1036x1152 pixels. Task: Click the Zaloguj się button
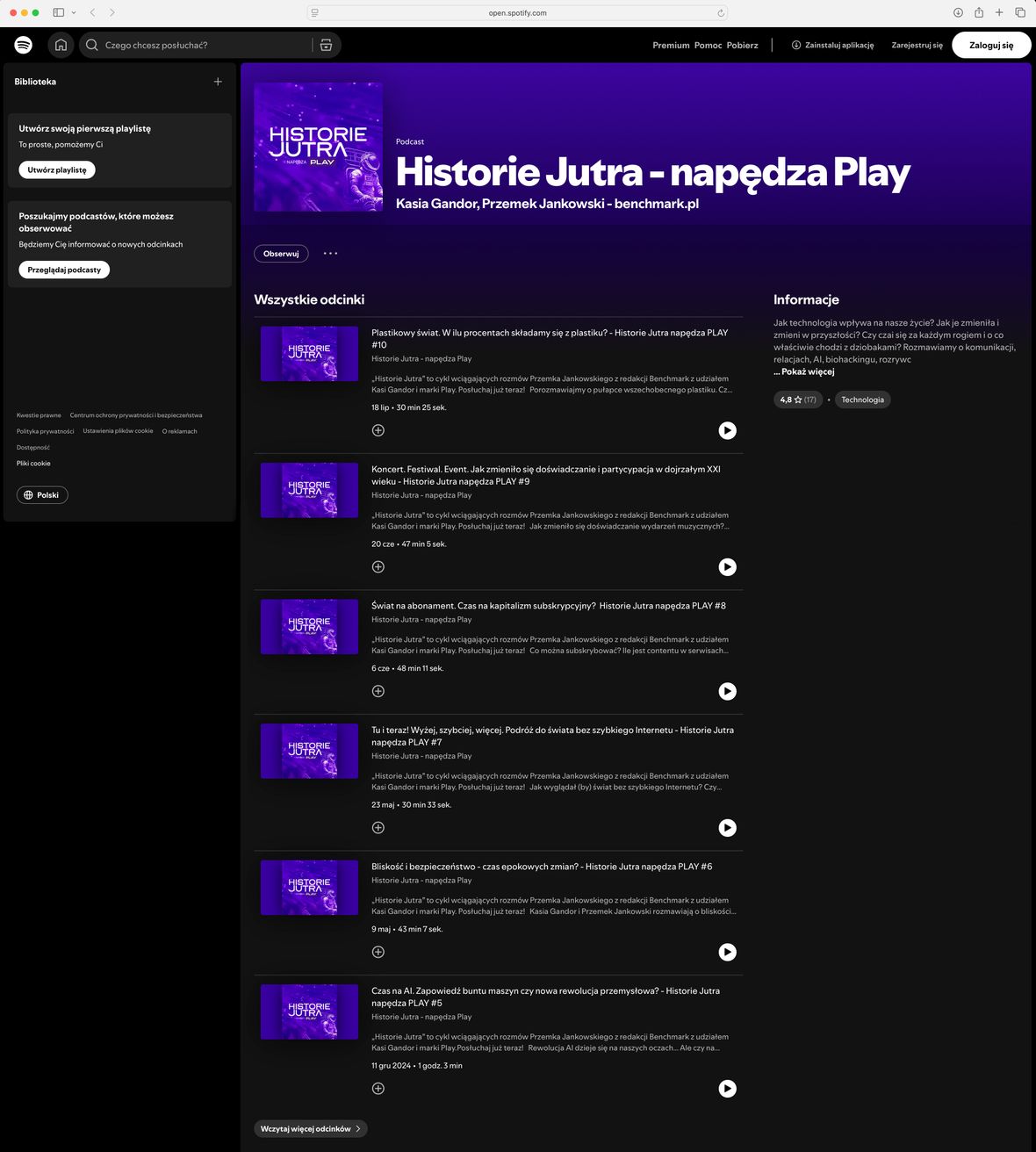pyautogui.click(x=990, y=45)
